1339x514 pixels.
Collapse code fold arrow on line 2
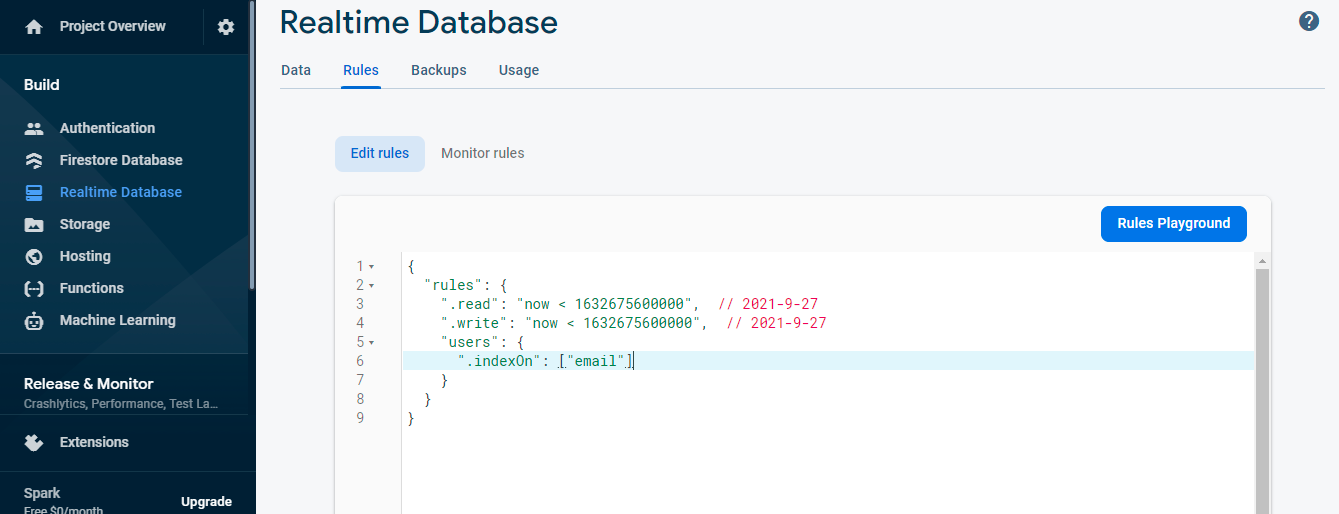click(372, 286)
